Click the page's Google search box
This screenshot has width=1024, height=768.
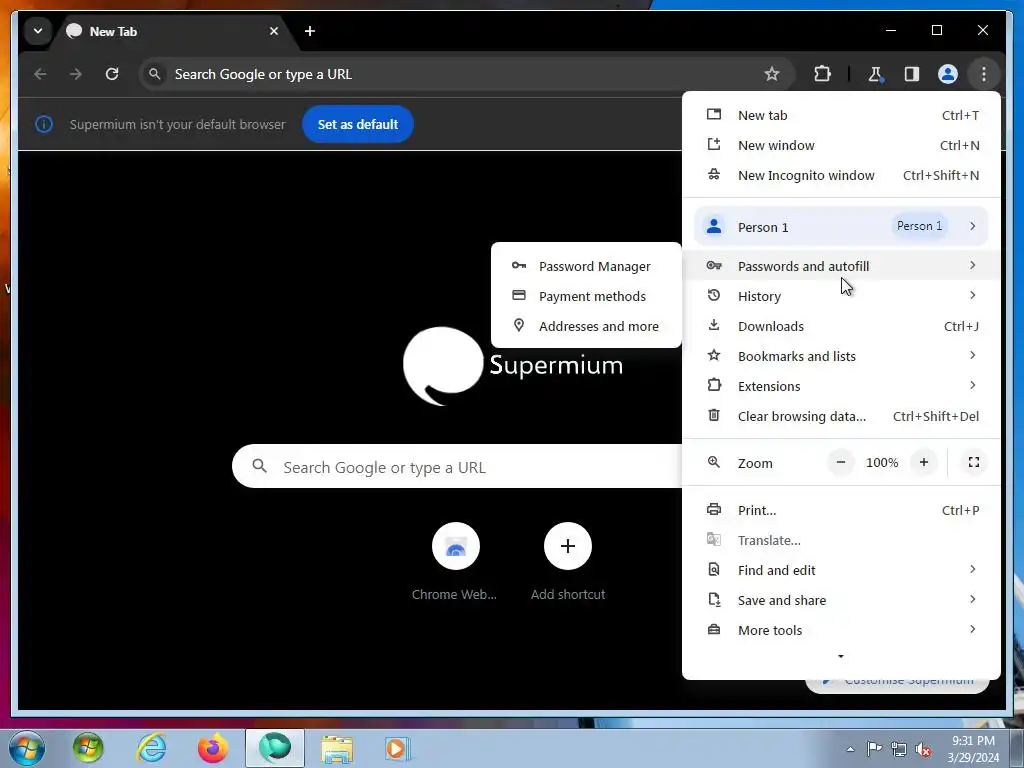click(457, 466)
